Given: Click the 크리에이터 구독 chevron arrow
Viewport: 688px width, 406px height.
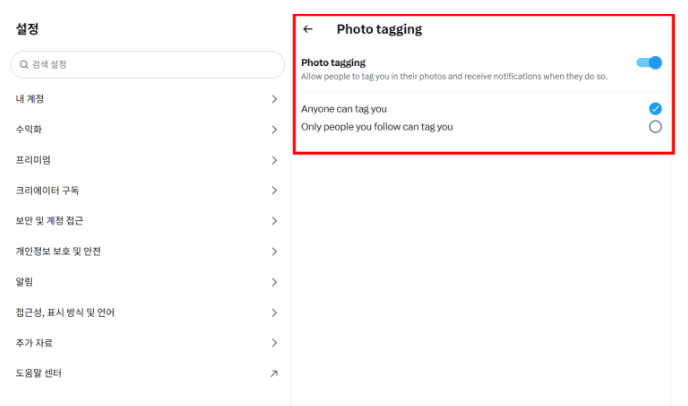Looking at the screenshot, I should point(274,191).
